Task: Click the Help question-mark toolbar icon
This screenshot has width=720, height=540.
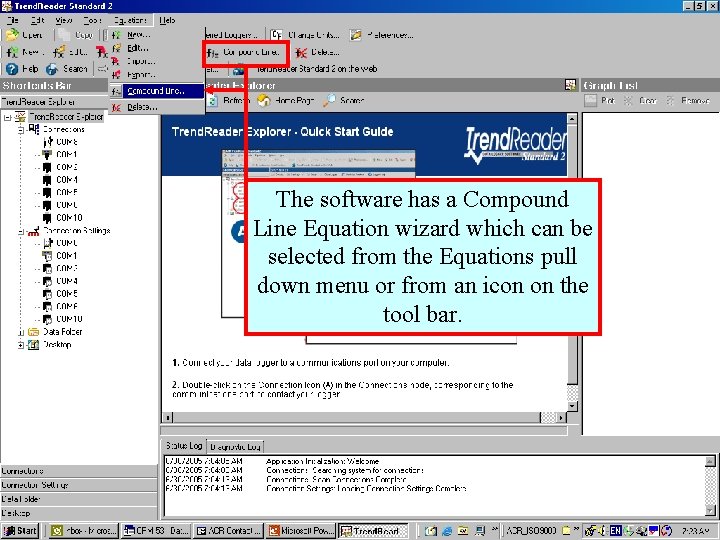Action: tap(12, 69)
